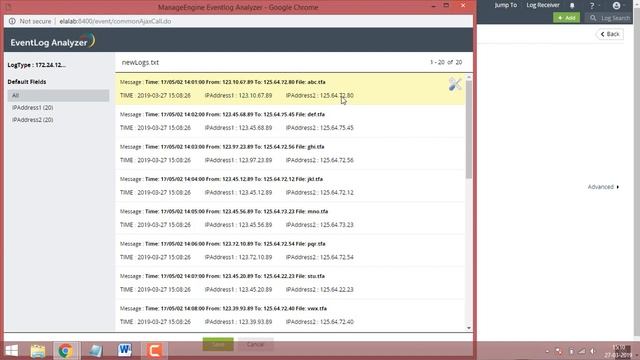Click IPAddress2 value 125.64.72.80
The width and height of the screenshot is (640, 360).
[x=337, y=96]
